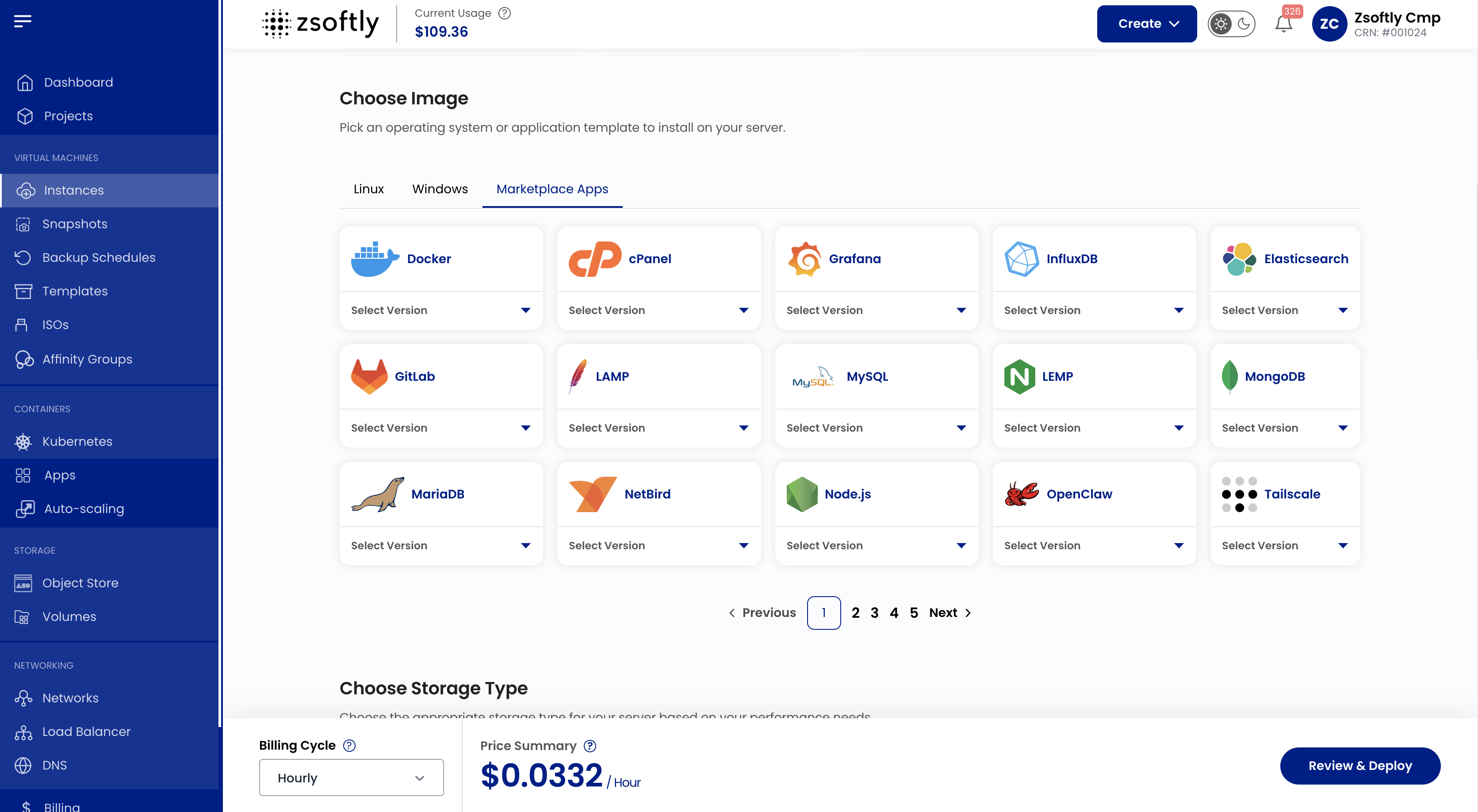Click the NetBird logo icon
The image size is (1478, 812).
click(592, 494)
